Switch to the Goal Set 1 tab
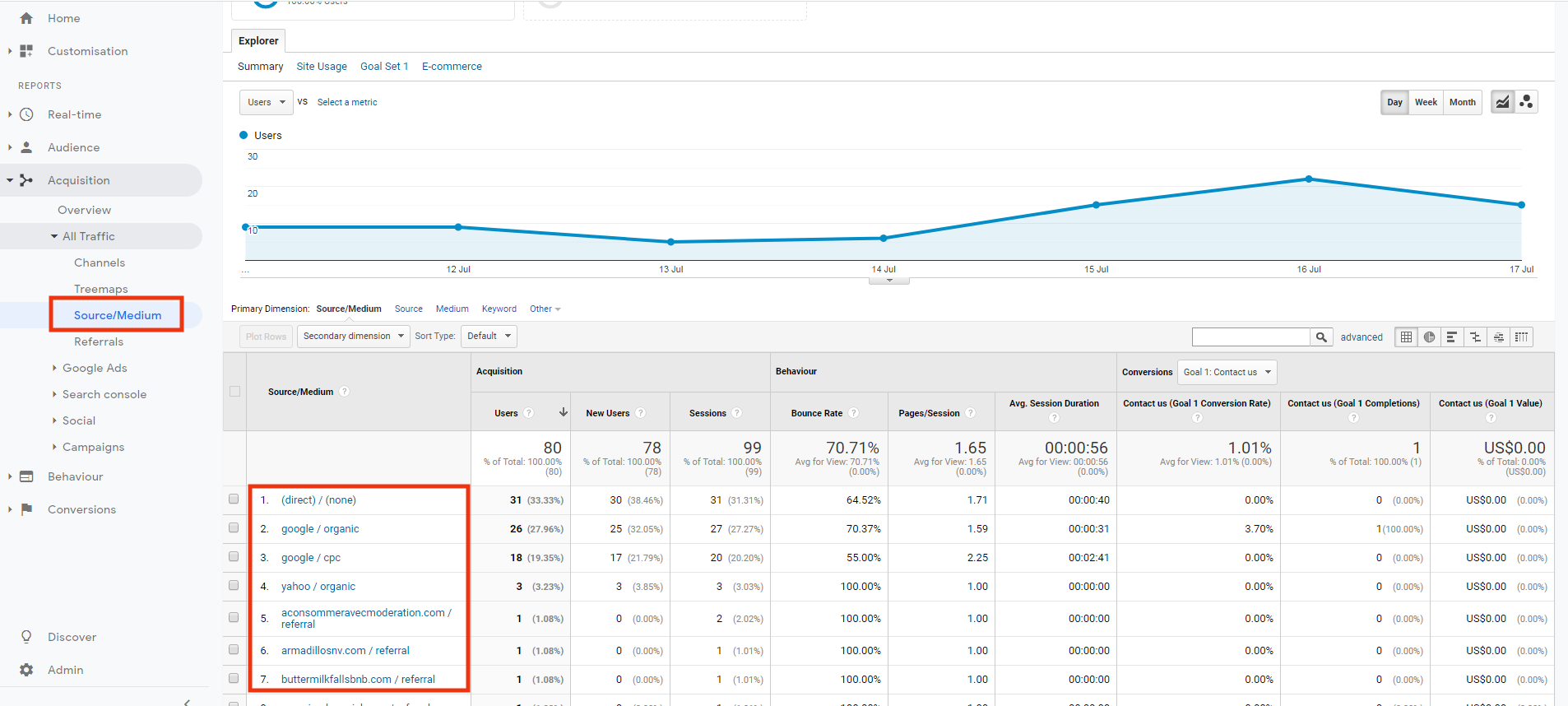Viewport: 1568px width, 706px height. pyautogui.click(x=384, y=67)
